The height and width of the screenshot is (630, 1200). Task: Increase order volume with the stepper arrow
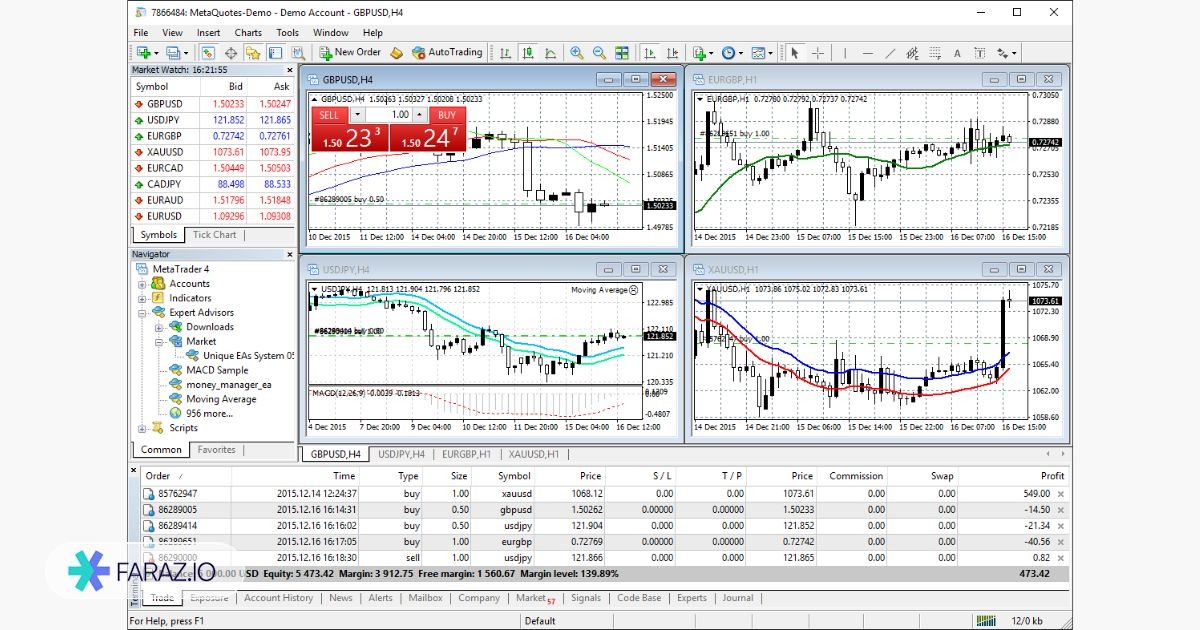pos(419,114)
